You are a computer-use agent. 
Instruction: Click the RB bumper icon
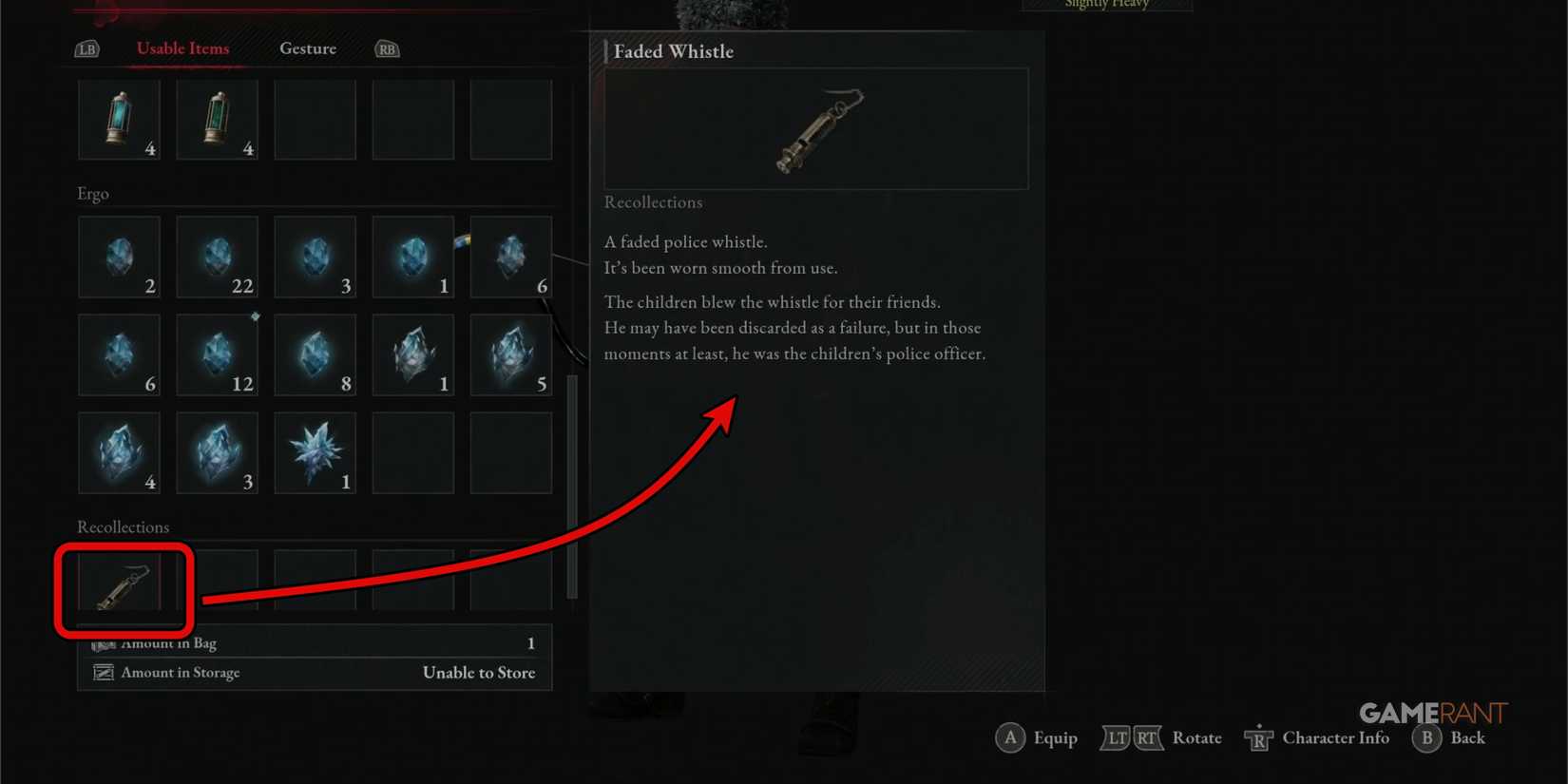pyautogui.click(x=387, y=49)
